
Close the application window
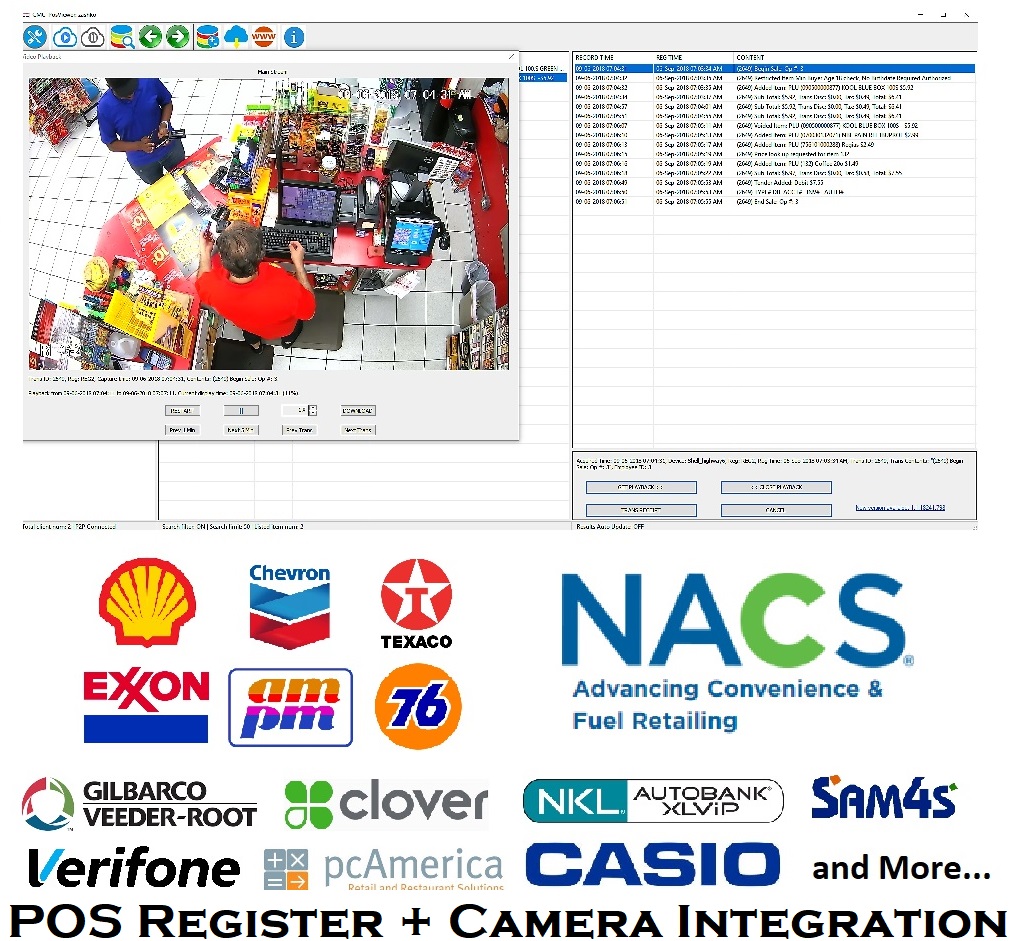point(967,14)
